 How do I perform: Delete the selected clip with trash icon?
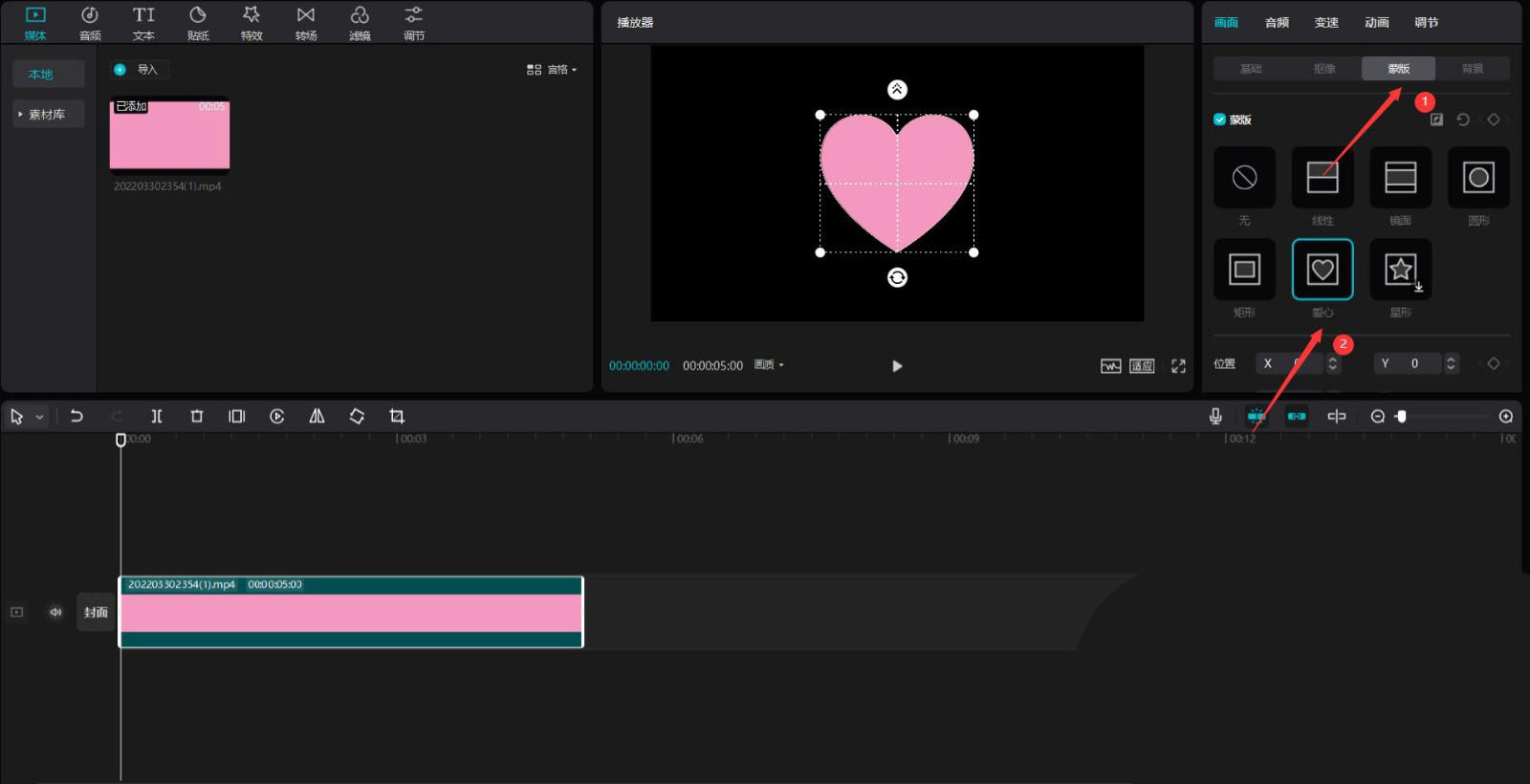point(197,416)
